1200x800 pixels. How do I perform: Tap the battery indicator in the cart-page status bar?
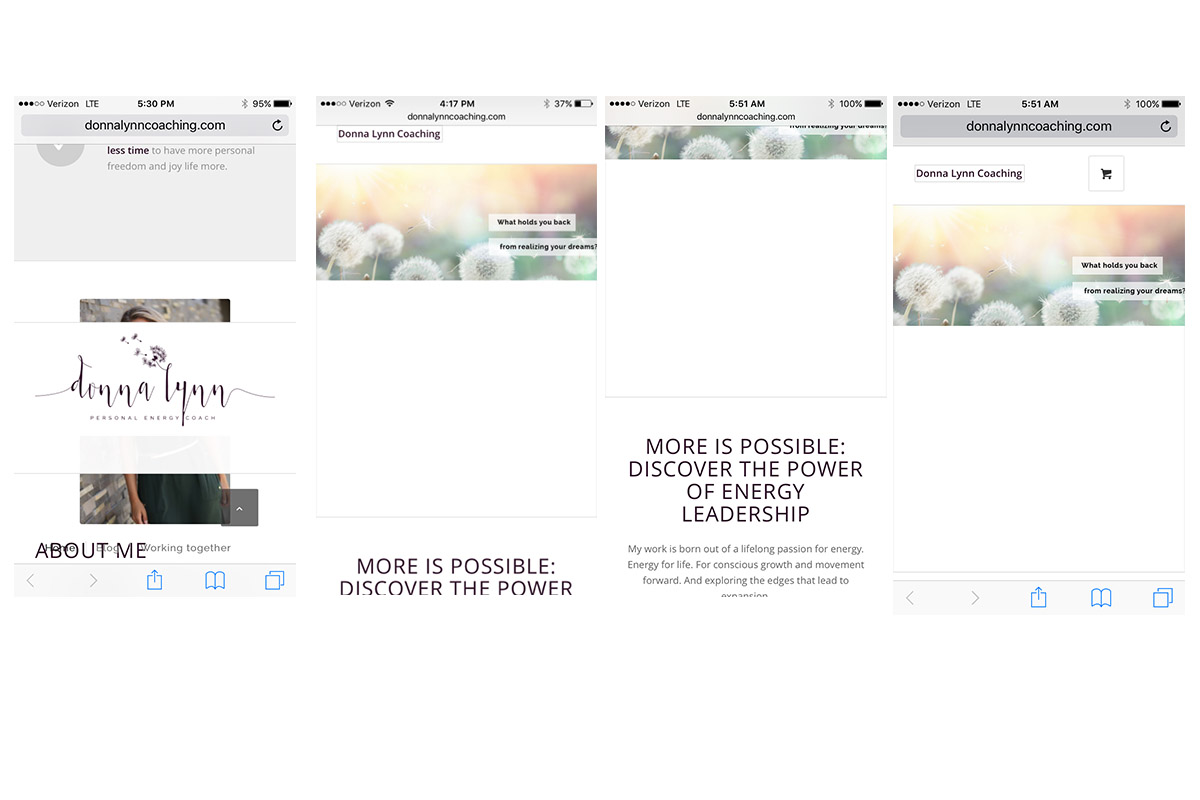1158,104
